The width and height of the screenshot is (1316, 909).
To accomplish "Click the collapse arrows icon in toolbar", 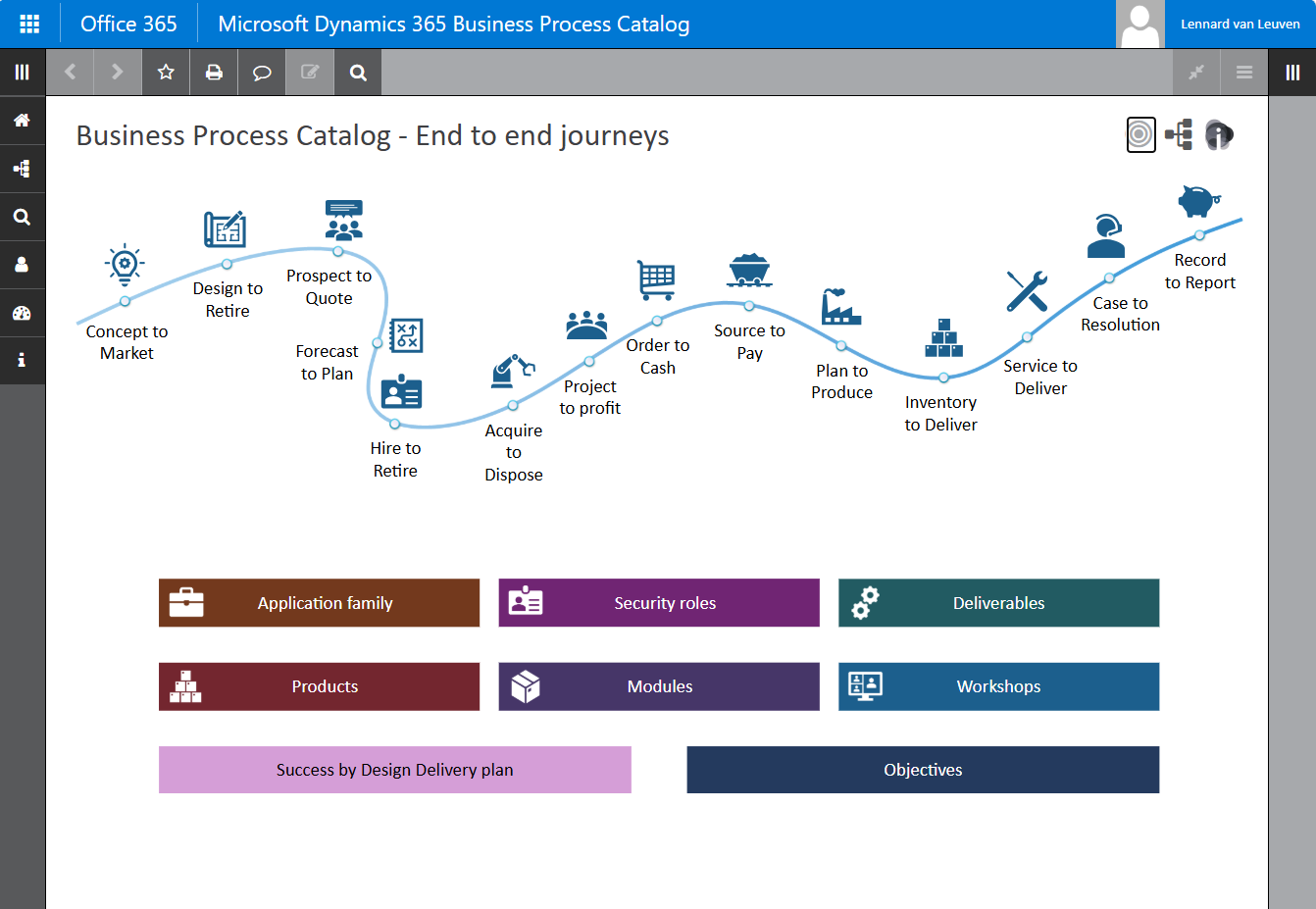I will pyautogui.click(x=1196, y=72).
